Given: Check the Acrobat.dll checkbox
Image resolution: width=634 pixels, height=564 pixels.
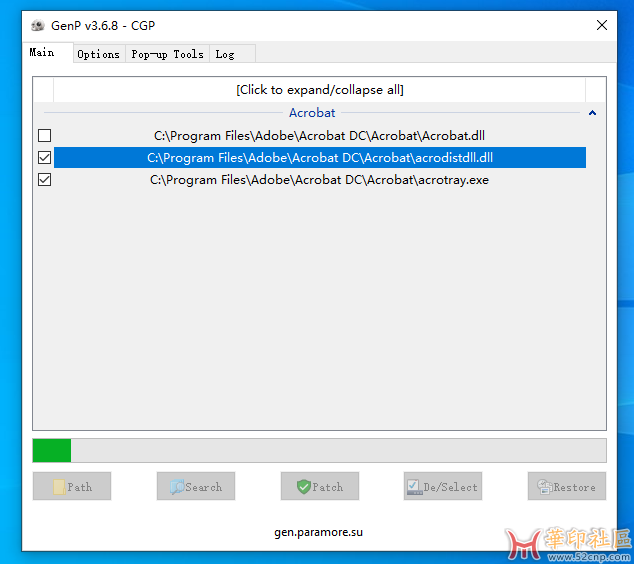Looking at the screenshot, I should [44, 135].
